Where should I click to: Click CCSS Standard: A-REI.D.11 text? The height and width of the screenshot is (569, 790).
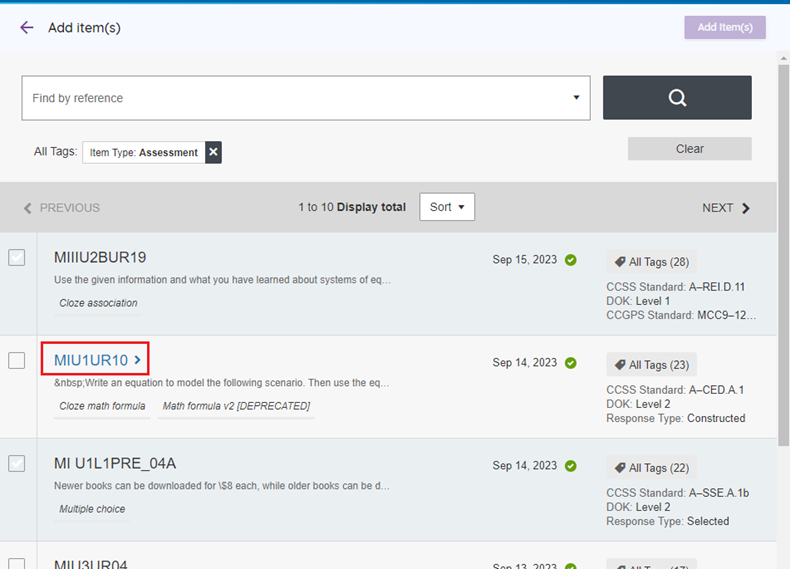point(675,287)
